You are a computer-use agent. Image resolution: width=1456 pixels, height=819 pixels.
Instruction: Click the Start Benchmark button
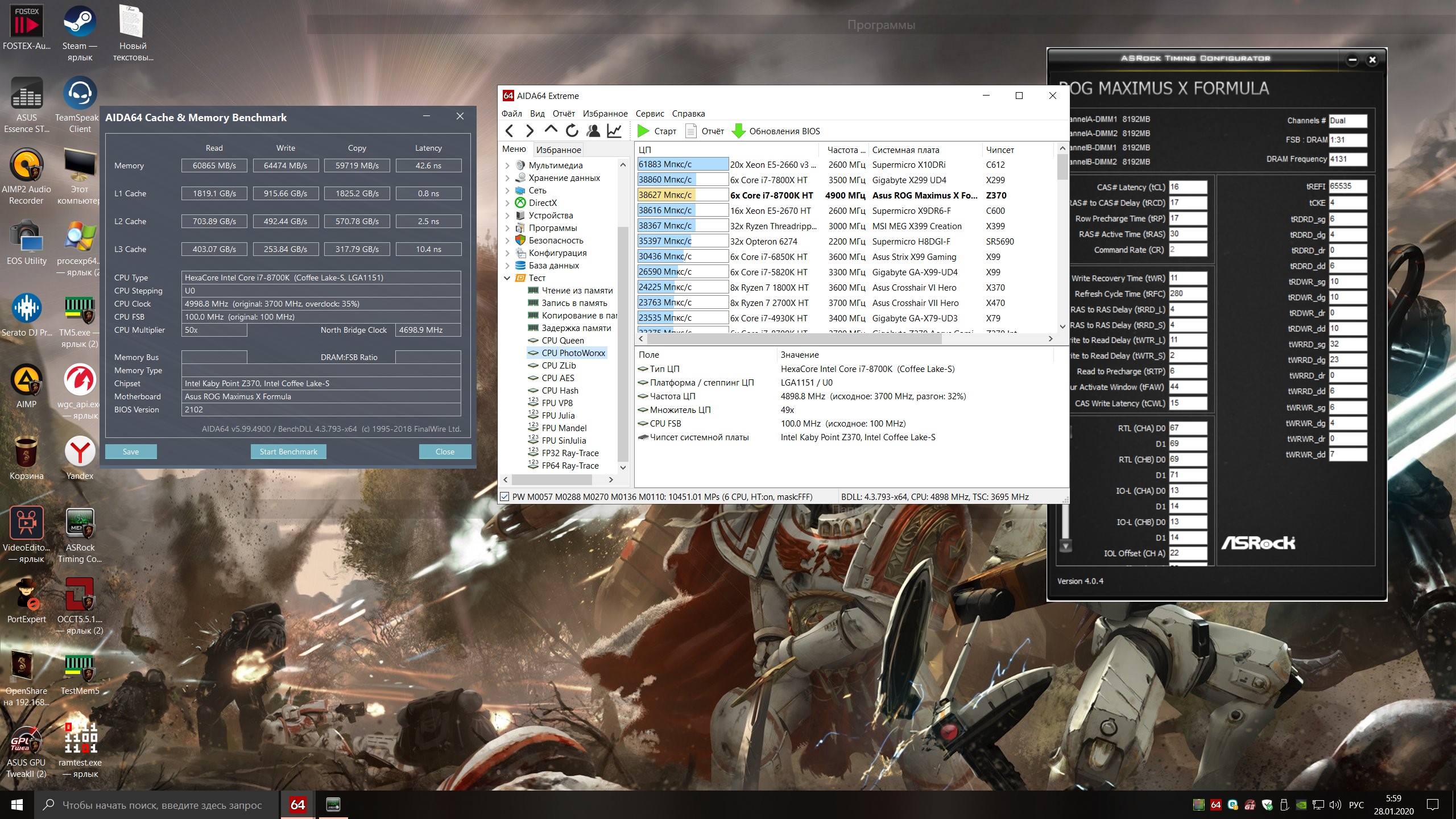(288, 452)
